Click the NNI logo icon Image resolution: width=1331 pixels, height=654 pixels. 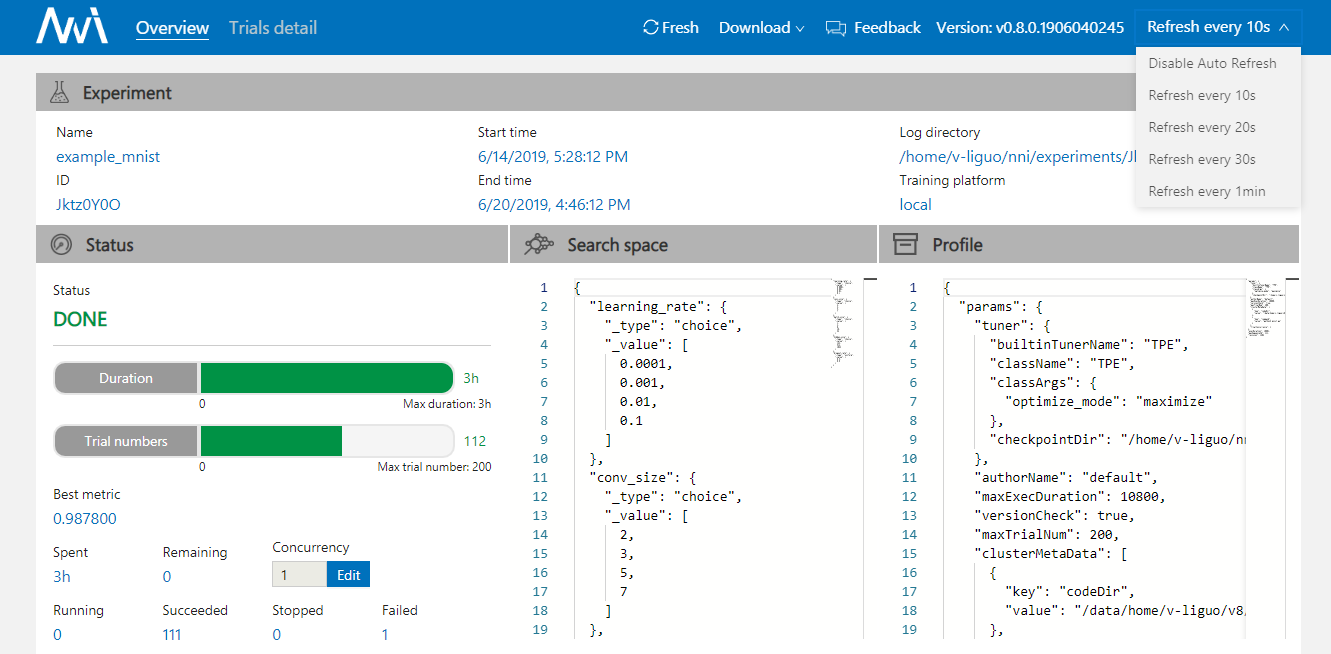pyautogui.click(x=72, y=27)
